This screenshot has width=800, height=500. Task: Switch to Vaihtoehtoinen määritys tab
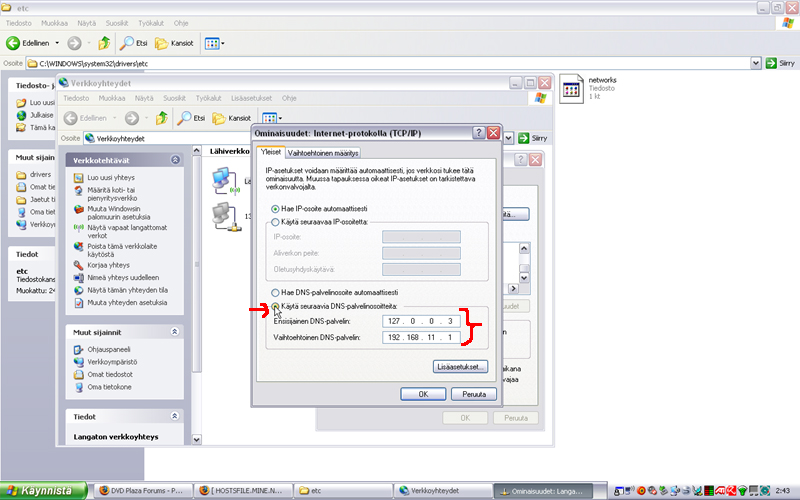[322, 153]
